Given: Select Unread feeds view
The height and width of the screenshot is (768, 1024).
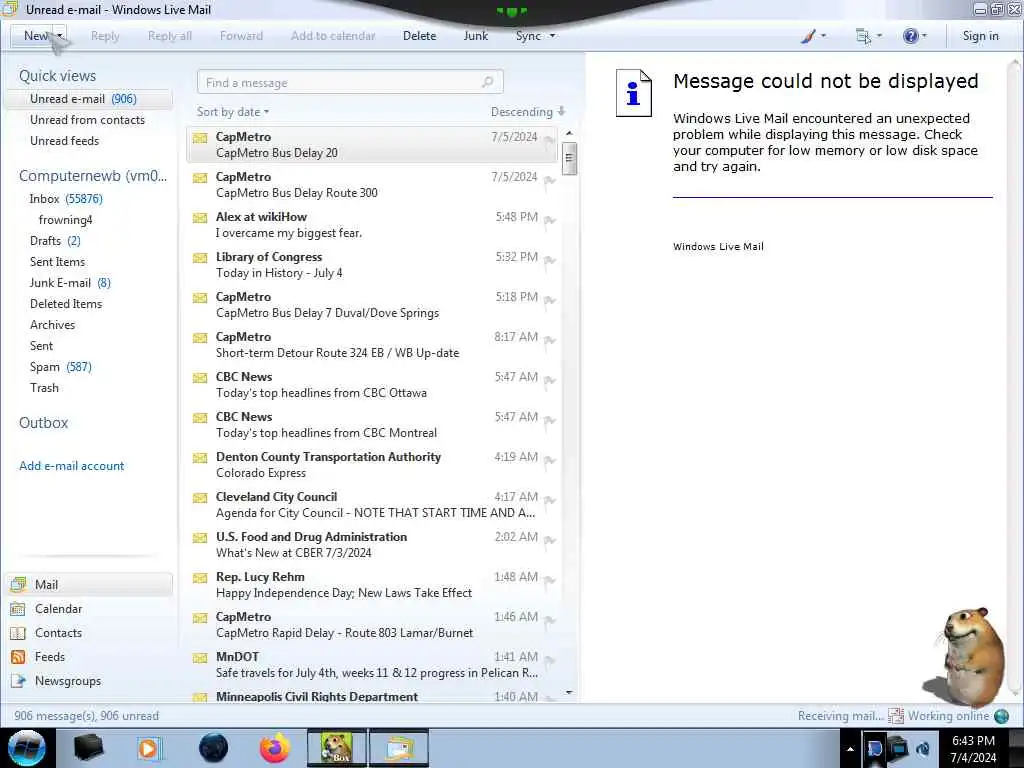Looking at the screenshot, I should (x=65, y=141).
